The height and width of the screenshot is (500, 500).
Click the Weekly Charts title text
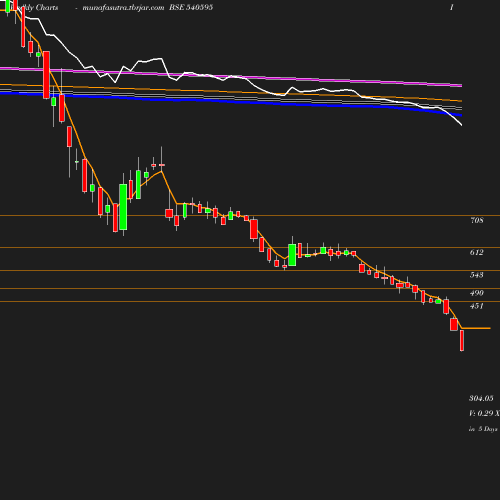point(33,7)
